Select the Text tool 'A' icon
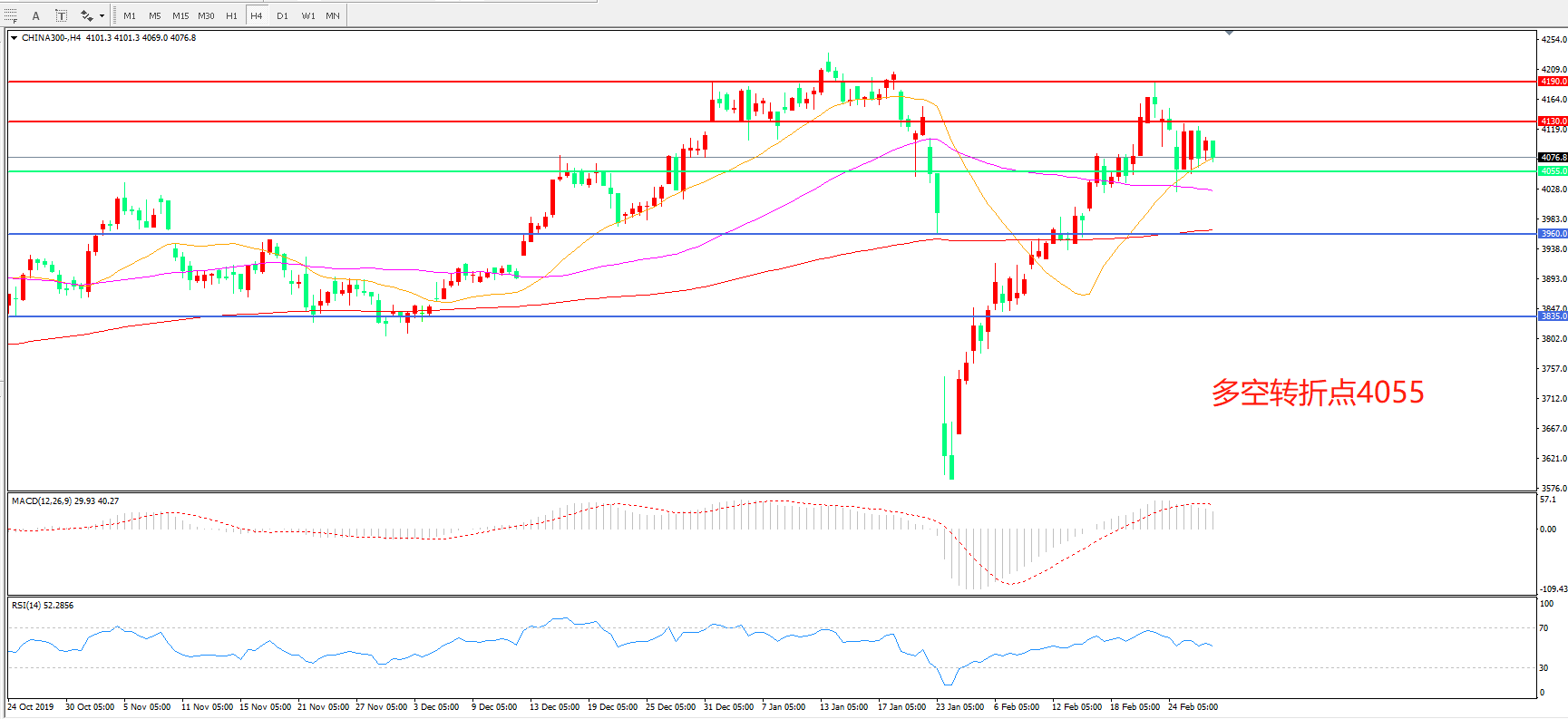The image size is (1568, 719). (x=36, y=15)
